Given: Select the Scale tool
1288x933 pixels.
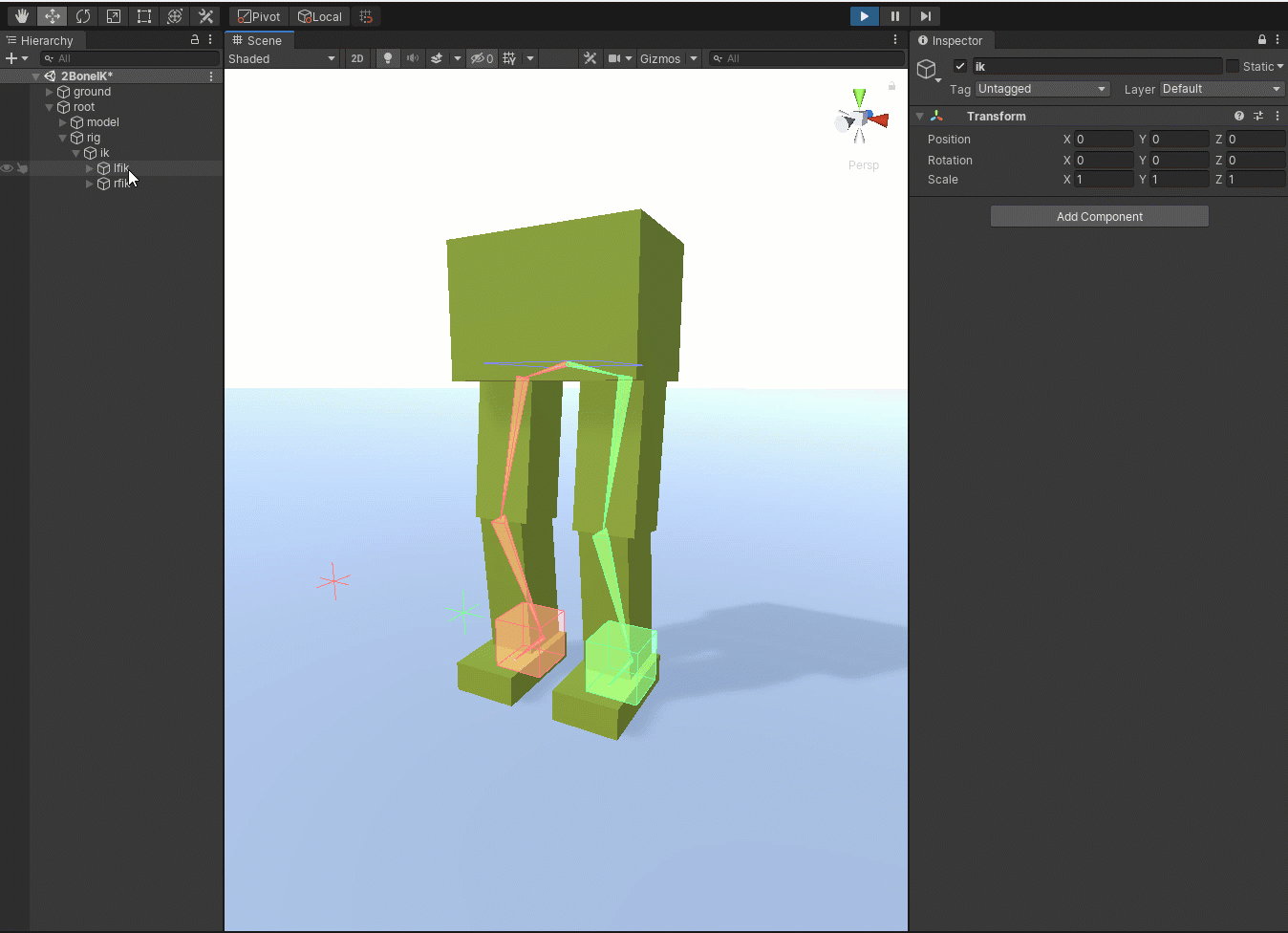Looking at the screenshot, I should tap(114, 16).
